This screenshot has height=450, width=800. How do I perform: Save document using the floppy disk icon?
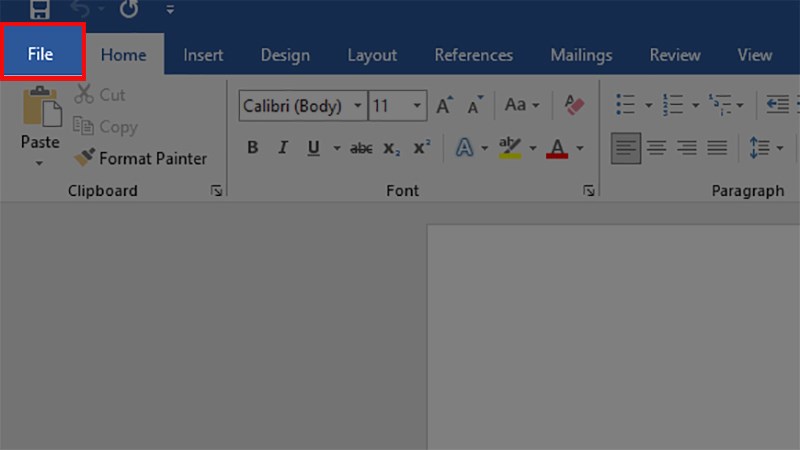[40, 9]
